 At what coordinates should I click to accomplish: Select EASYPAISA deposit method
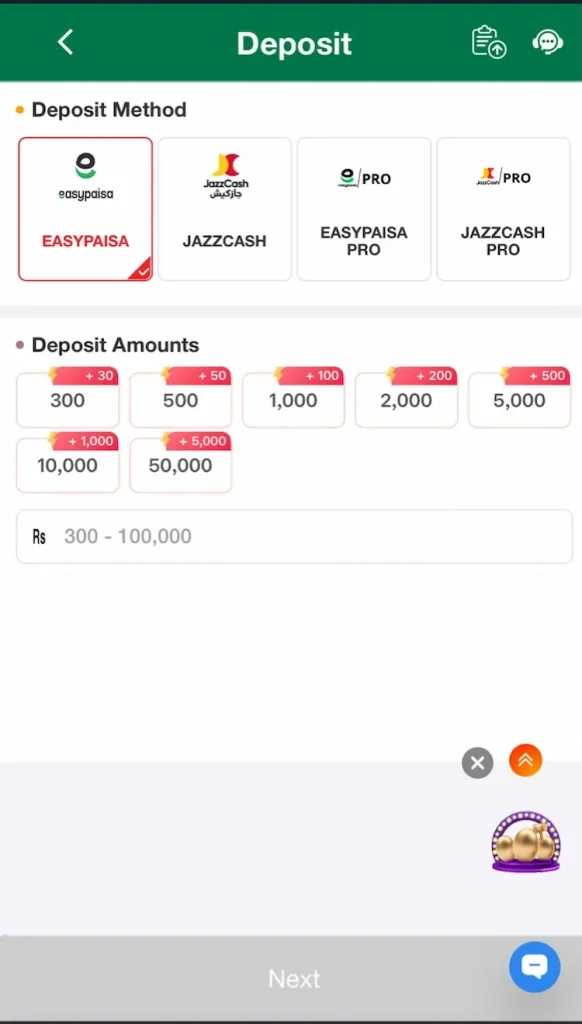click(x=86, y=209)
